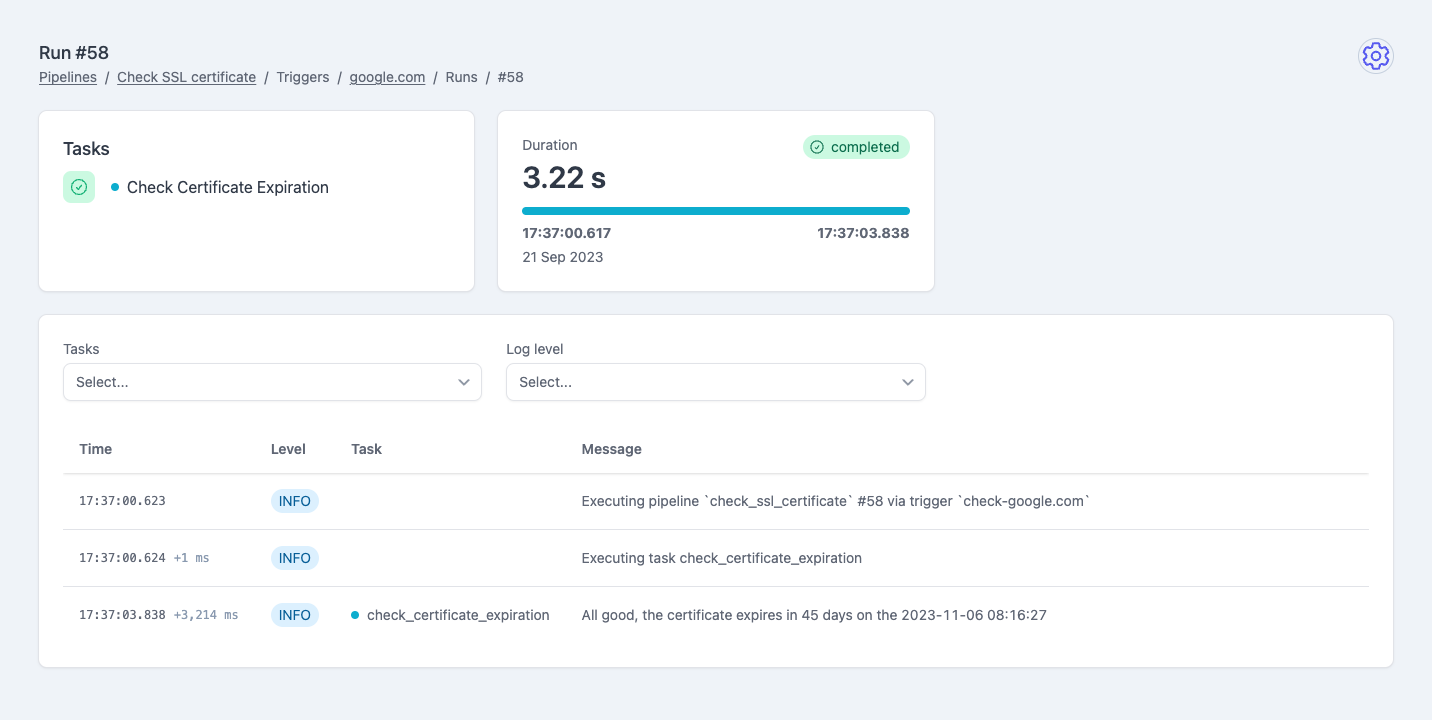Image resolution: width=1432 pixels, height=720 pixels.
Task: Click the Runs breadcrumb text
Action: point(461,77)
